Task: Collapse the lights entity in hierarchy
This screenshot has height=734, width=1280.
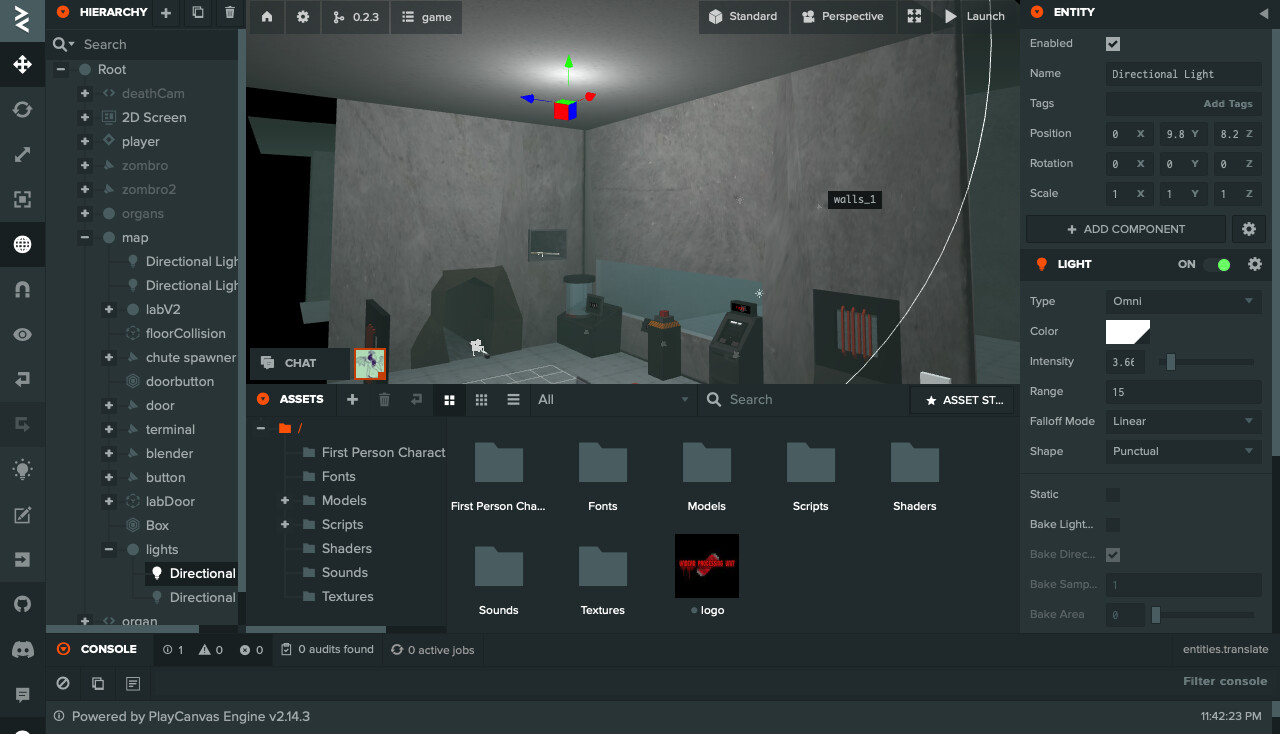Action: [109, 549]
